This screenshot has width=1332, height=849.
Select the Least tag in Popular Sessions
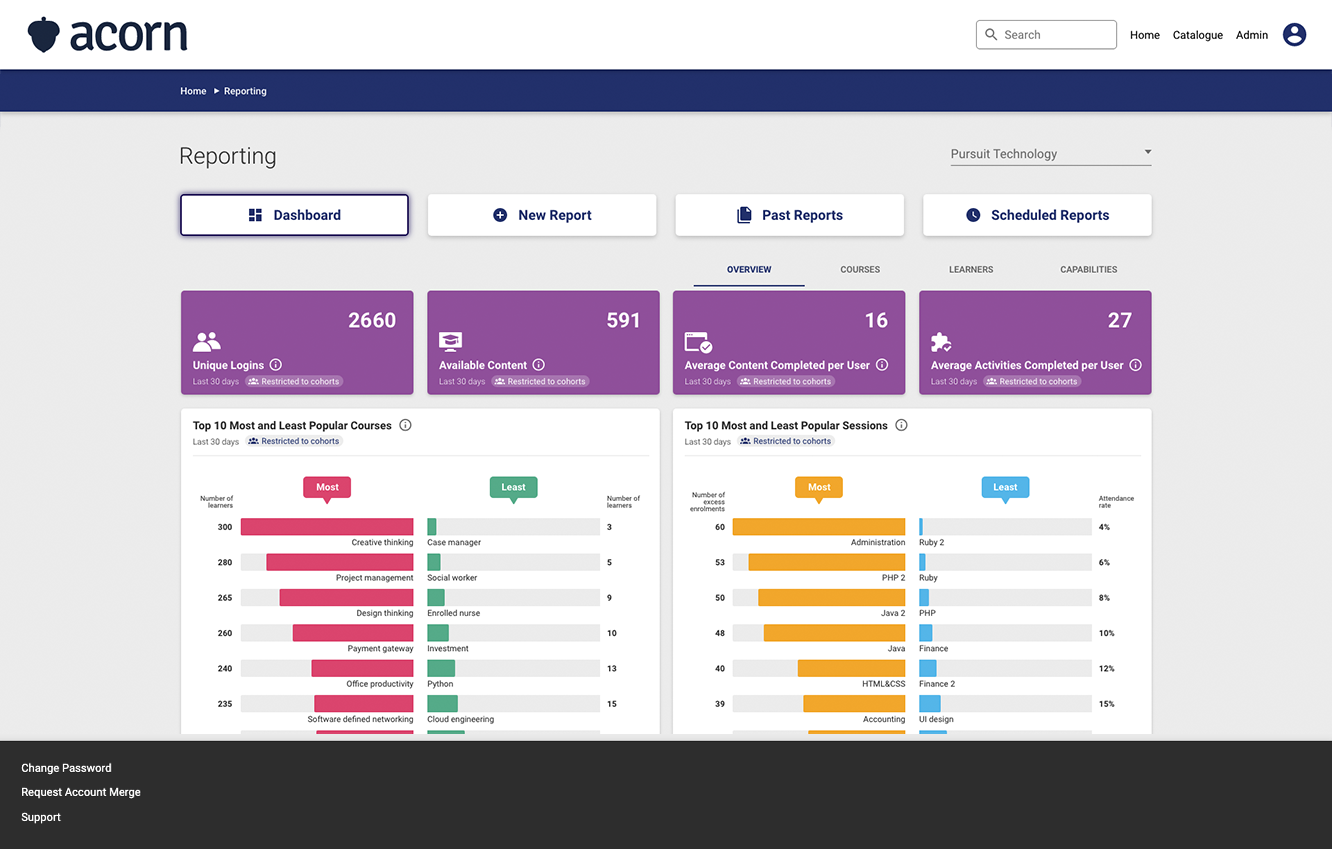(x=1005, y=487)
